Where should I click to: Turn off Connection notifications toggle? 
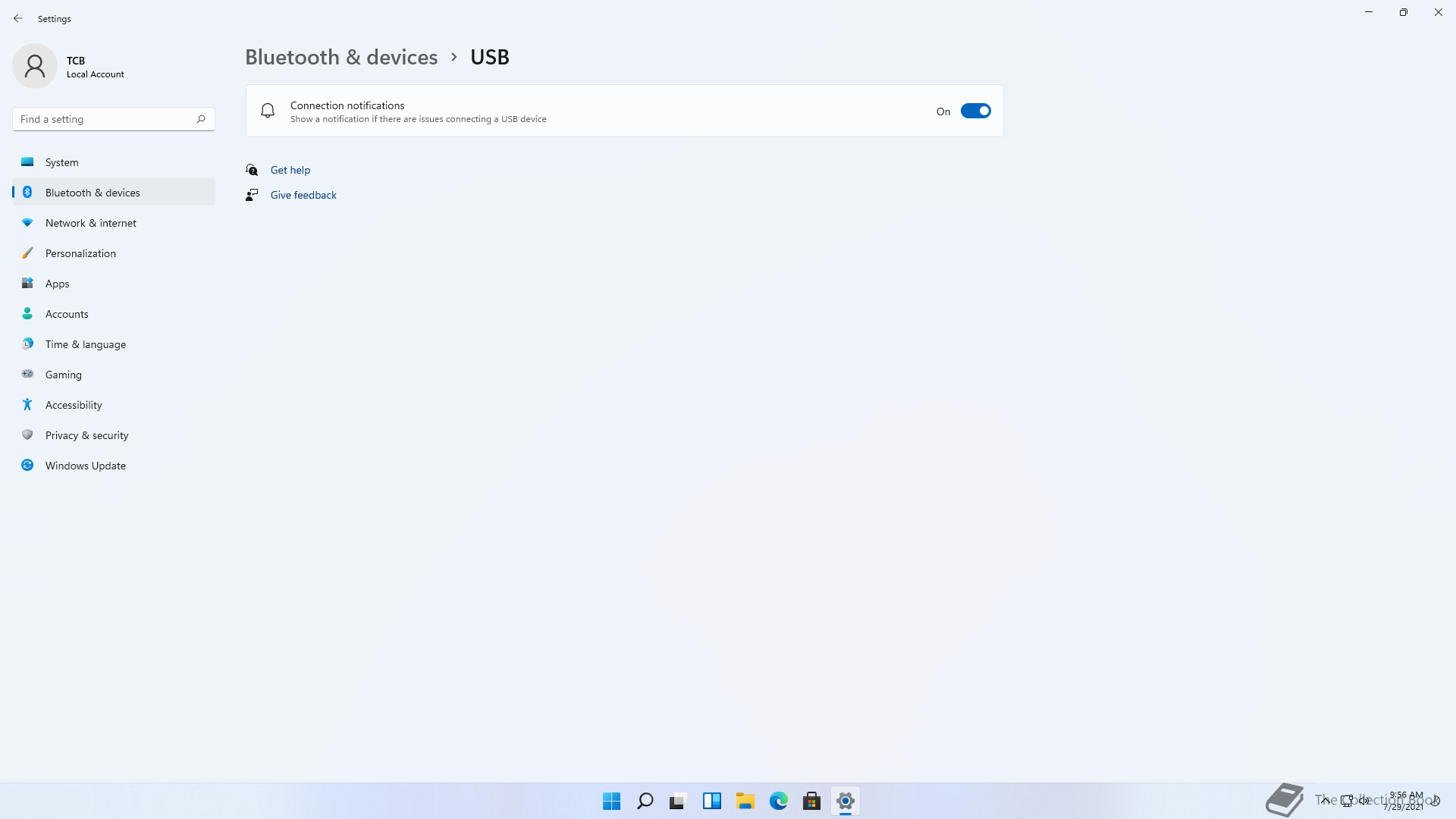[x=975, y=111]
